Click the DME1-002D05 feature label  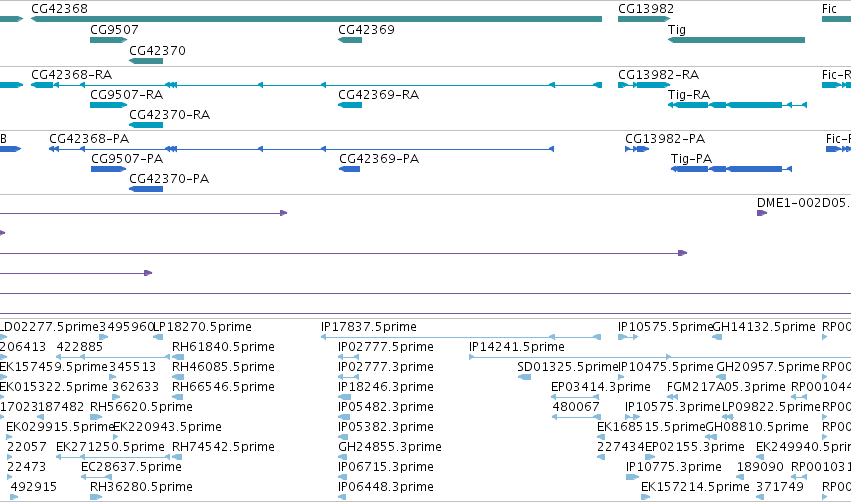804,202
